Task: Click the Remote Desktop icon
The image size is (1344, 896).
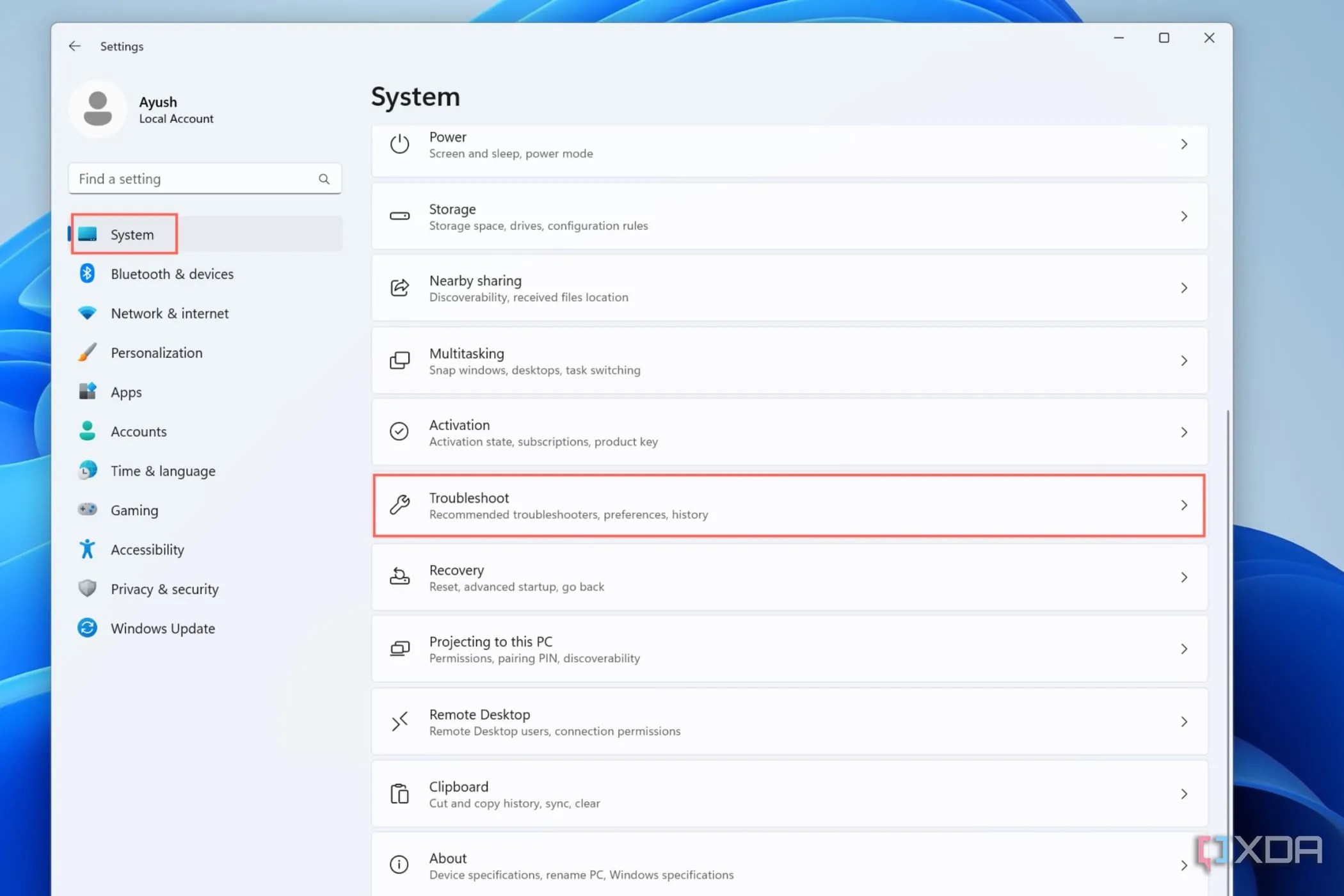Action: point(399,722)
